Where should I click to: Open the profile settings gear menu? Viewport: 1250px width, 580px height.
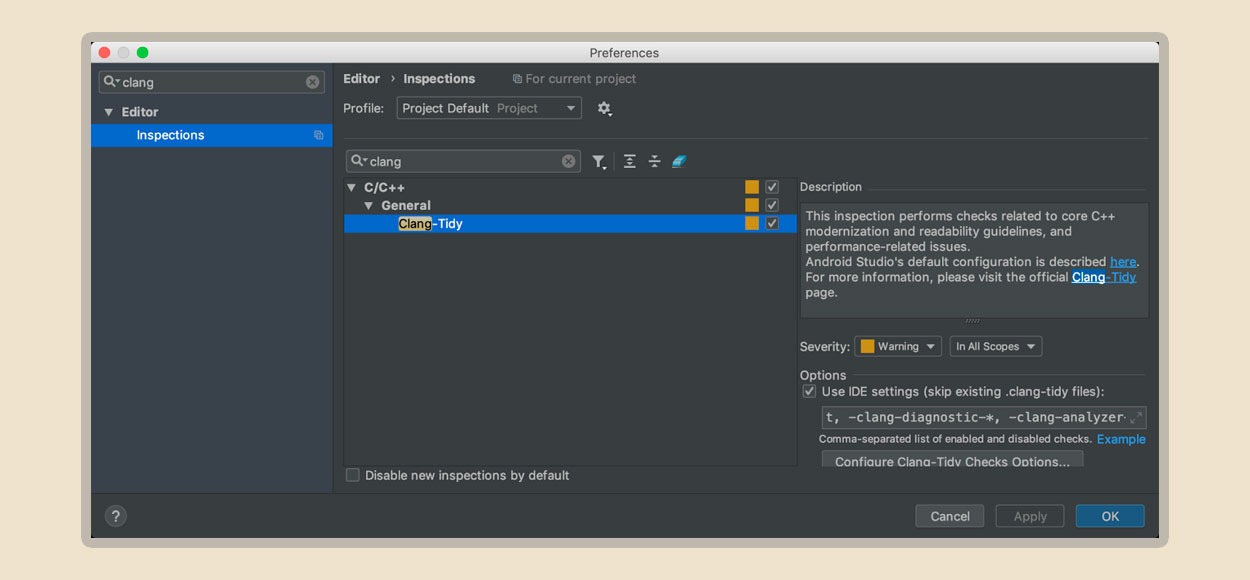coord(604,108)
